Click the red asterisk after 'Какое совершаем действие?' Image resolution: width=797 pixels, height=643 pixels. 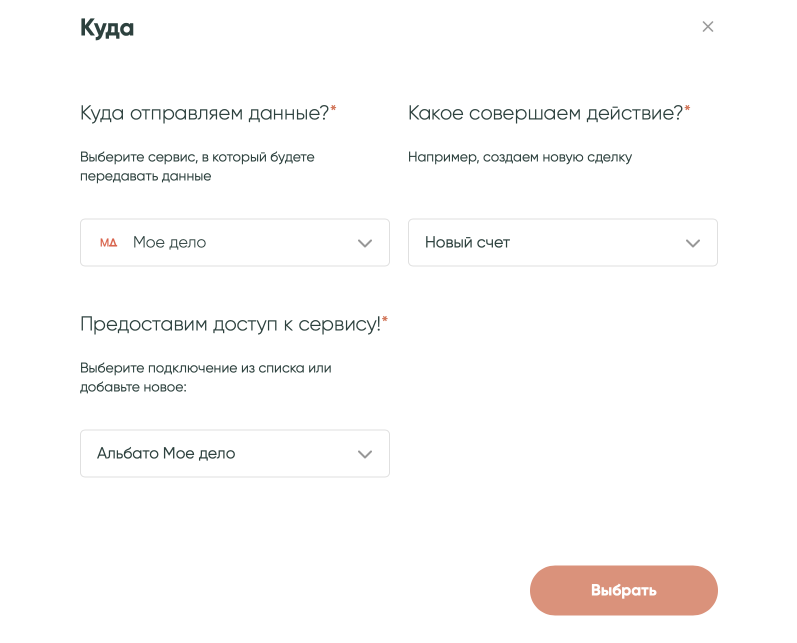pos(688,108)
